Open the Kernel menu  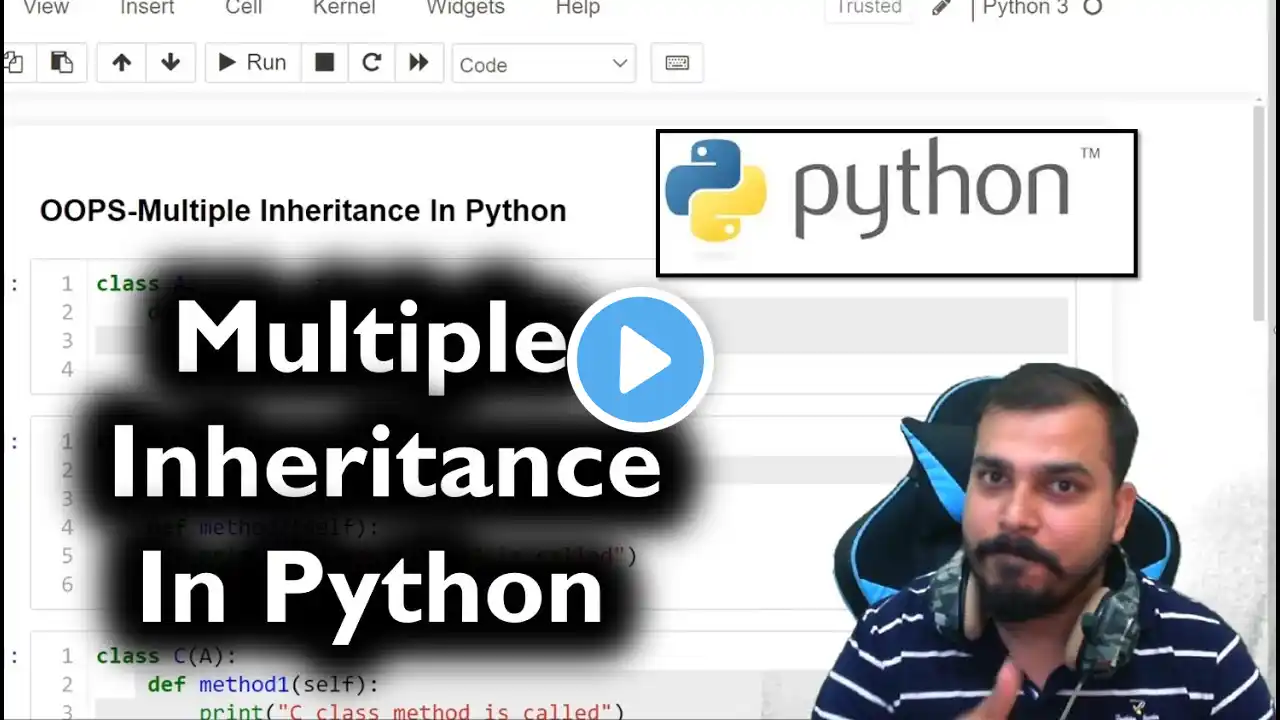click(344, 8)
